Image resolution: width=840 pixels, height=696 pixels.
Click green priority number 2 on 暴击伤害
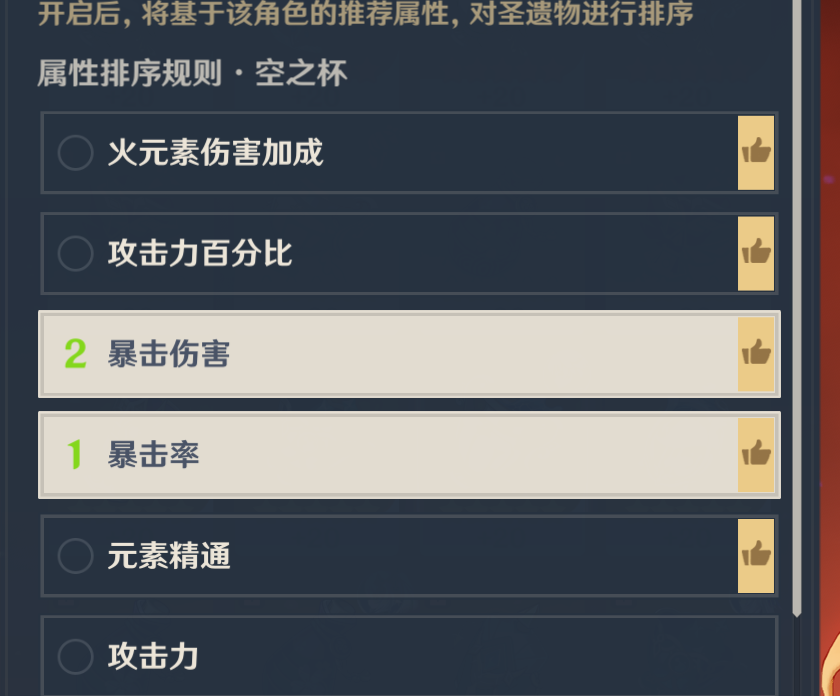click(75, 354)
